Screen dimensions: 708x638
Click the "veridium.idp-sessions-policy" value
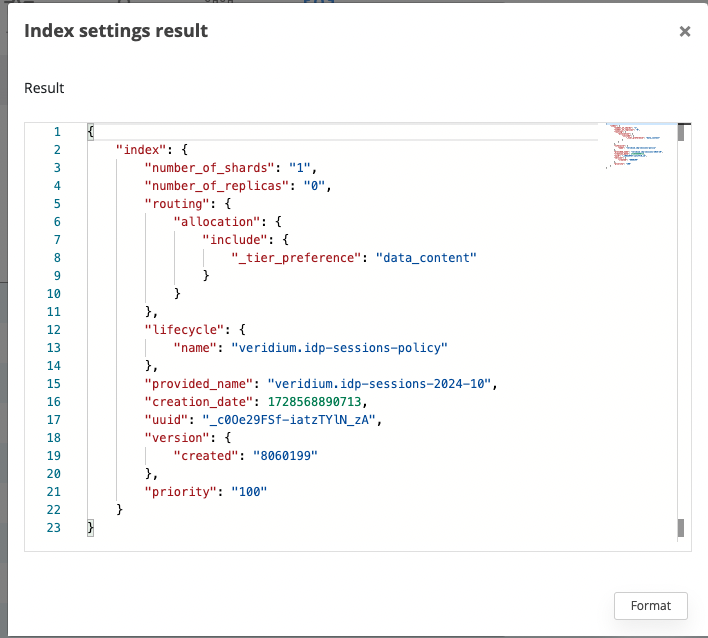(x=339, y=348)
